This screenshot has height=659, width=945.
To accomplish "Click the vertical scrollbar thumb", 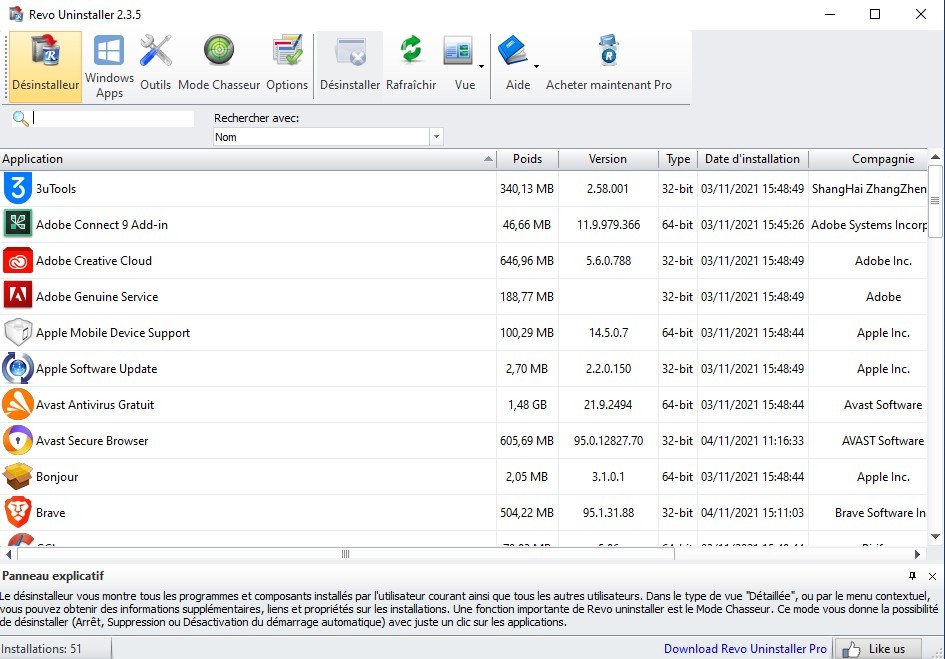I will coord(935,201).
